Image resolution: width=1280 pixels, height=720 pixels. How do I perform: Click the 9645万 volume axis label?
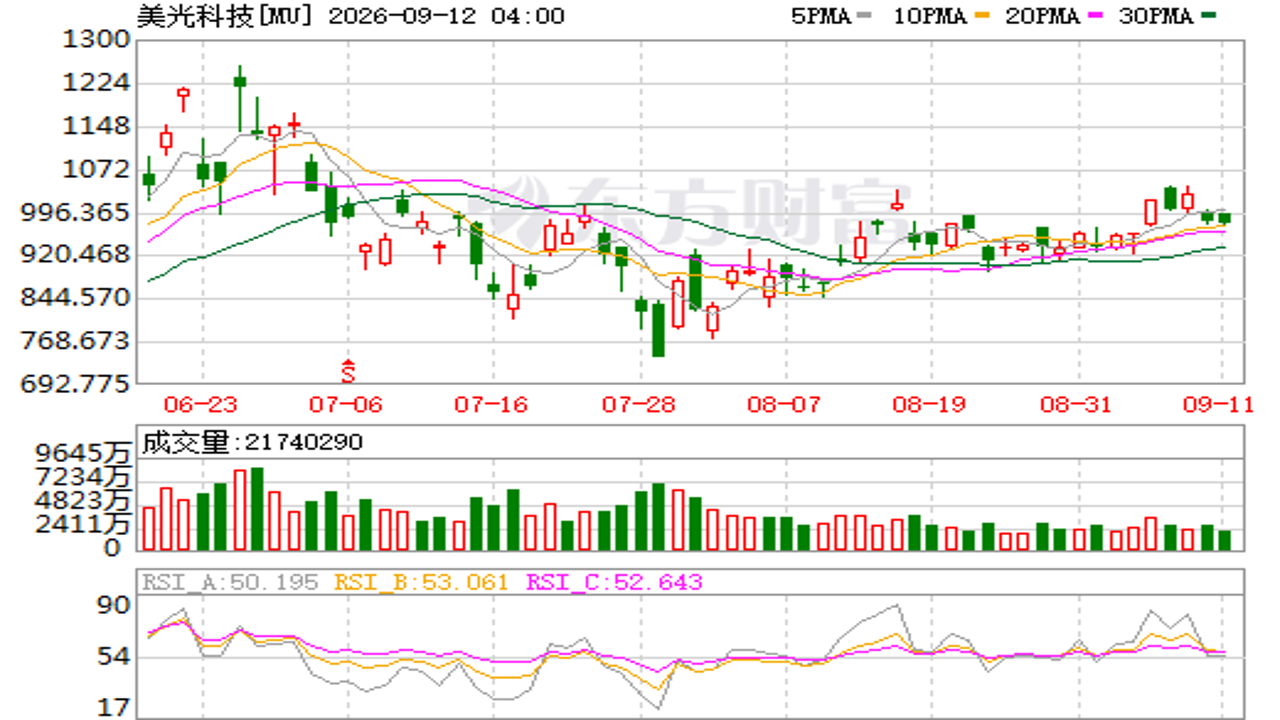[x=83, y=453]
